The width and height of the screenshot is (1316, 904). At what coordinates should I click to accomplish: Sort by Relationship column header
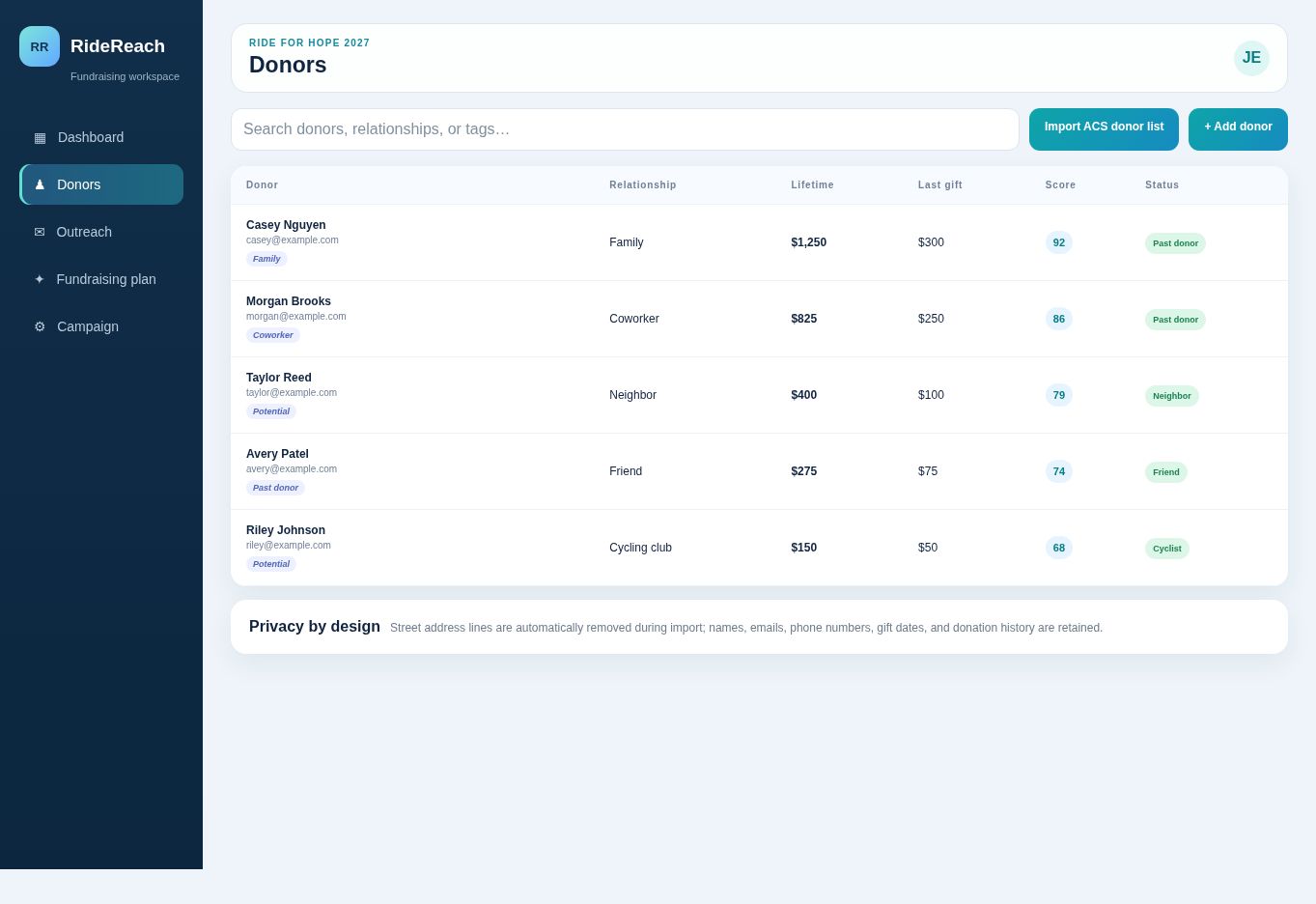[643, 185]
